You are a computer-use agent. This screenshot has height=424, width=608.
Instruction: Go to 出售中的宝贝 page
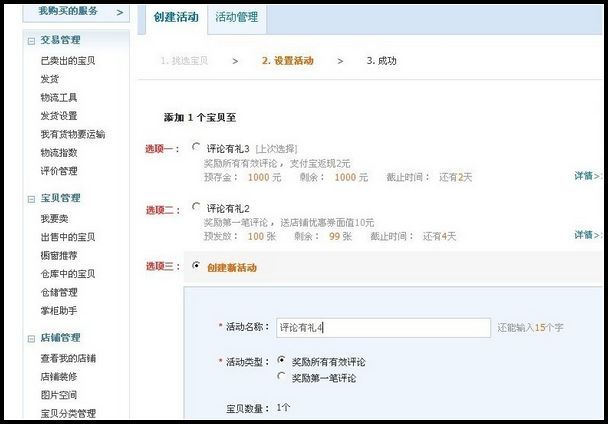coord(68,237)
